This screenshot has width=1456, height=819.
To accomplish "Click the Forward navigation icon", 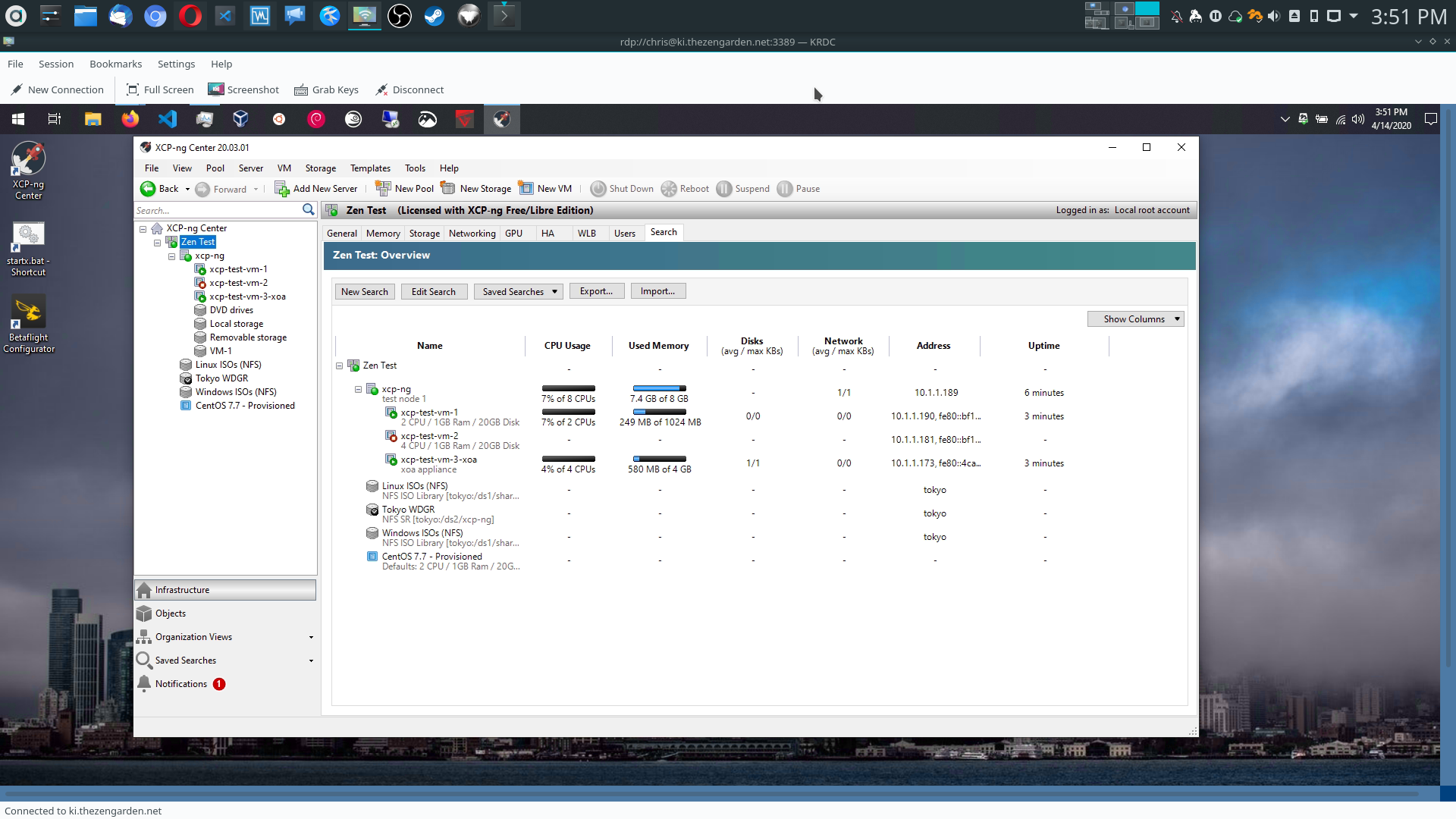I will tap(202, 189).
